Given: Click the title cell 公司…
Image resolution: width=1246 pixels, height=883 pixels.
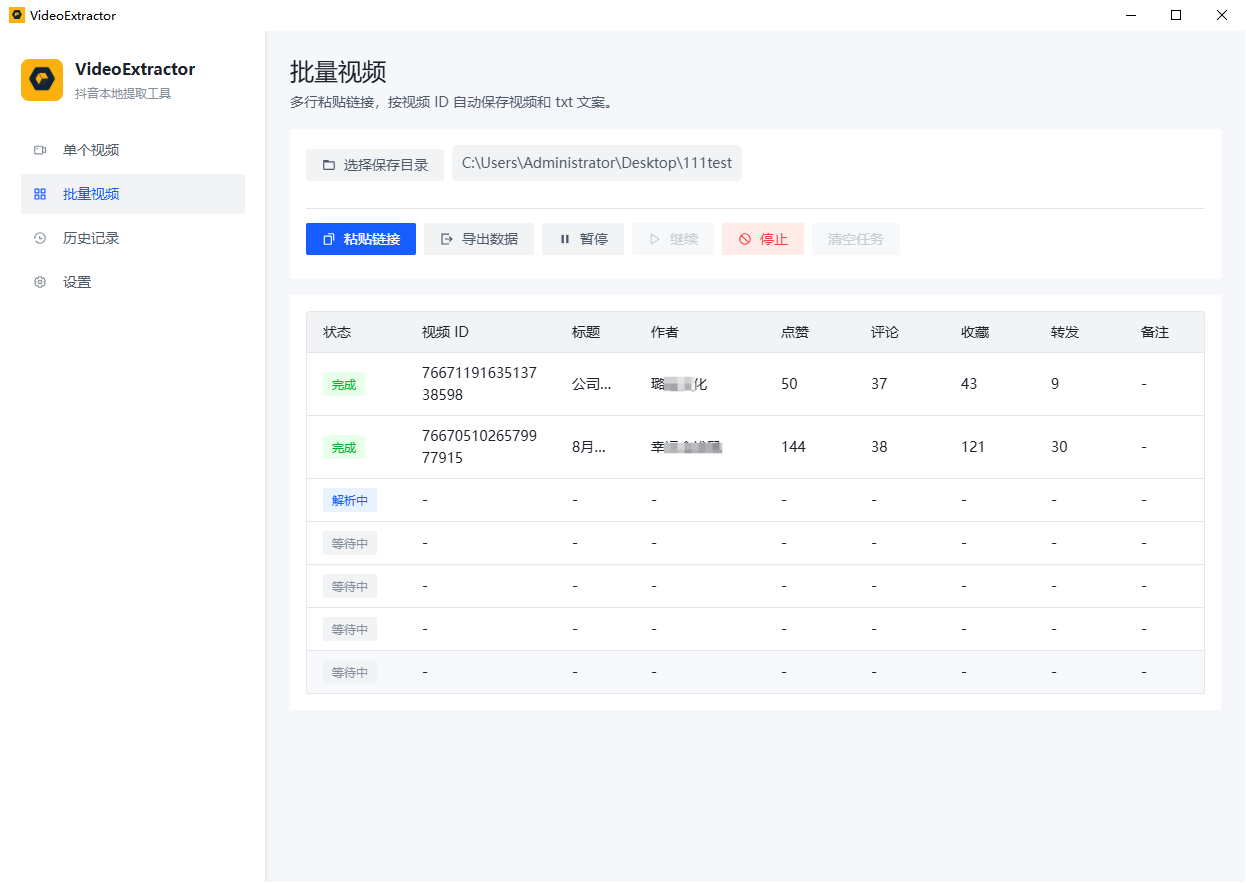Looking at the screenshot, I should pyautogui.click(x=591, y=384).
